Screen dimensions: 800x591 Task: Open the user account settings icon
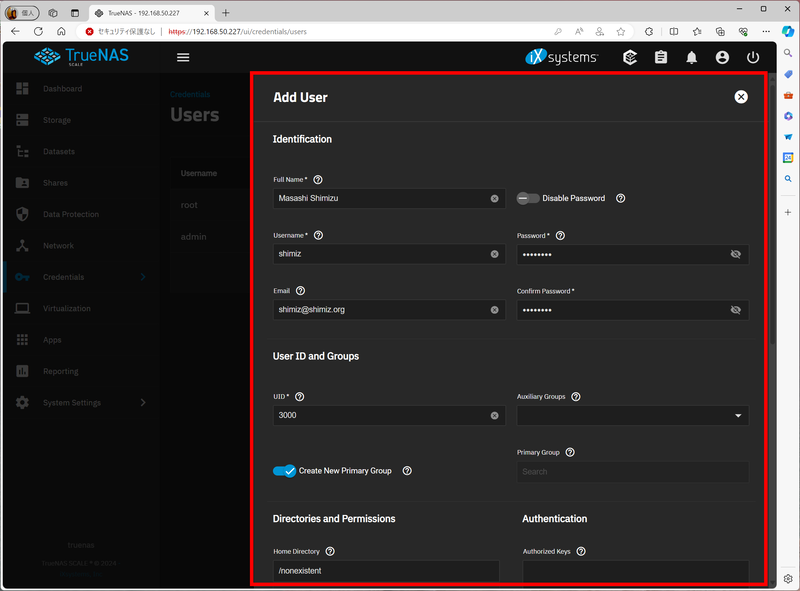[x=722, y=57]
